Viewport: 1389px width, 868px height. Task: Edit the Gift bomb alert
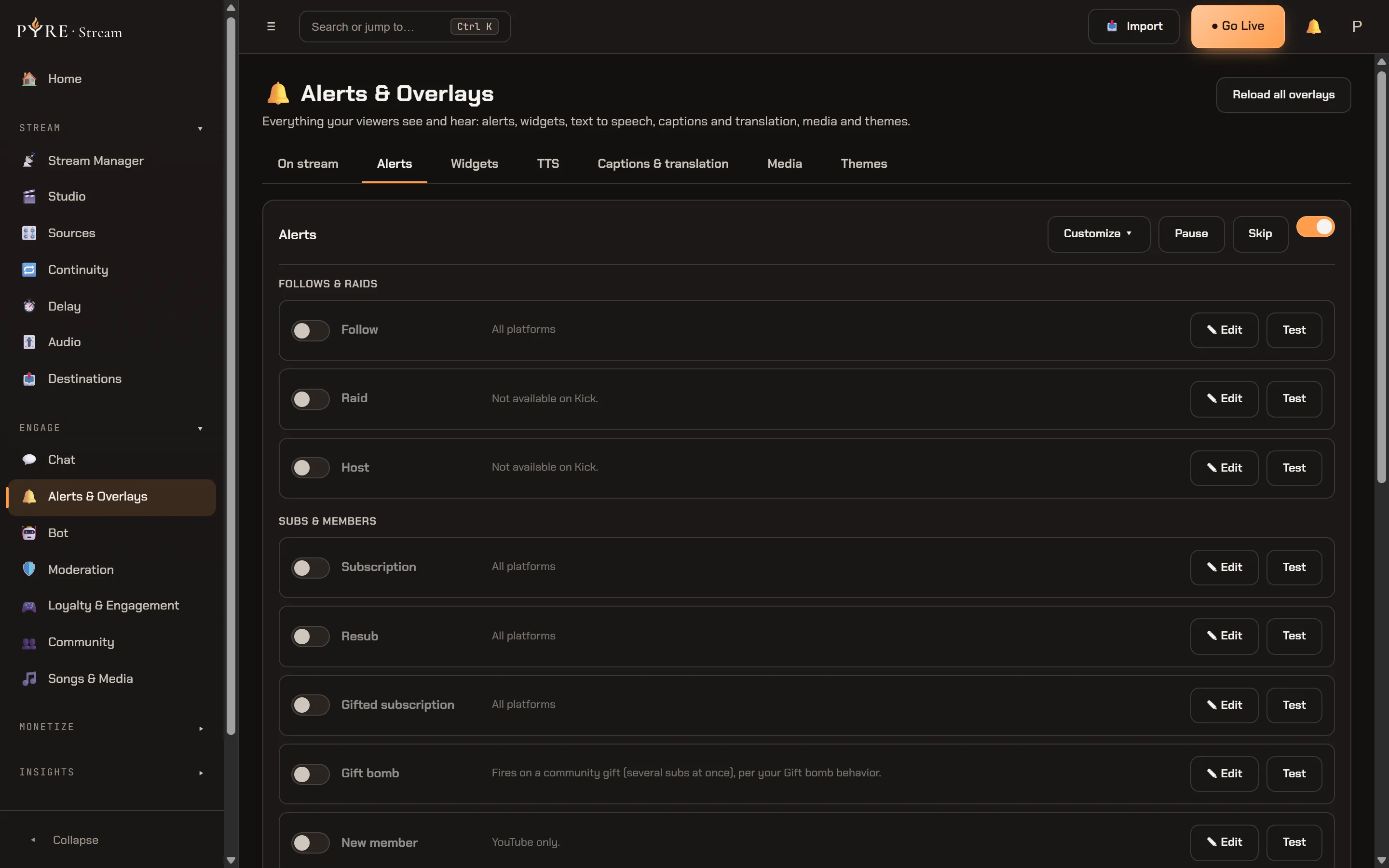pyautogui.click(x=1224, y=774)
